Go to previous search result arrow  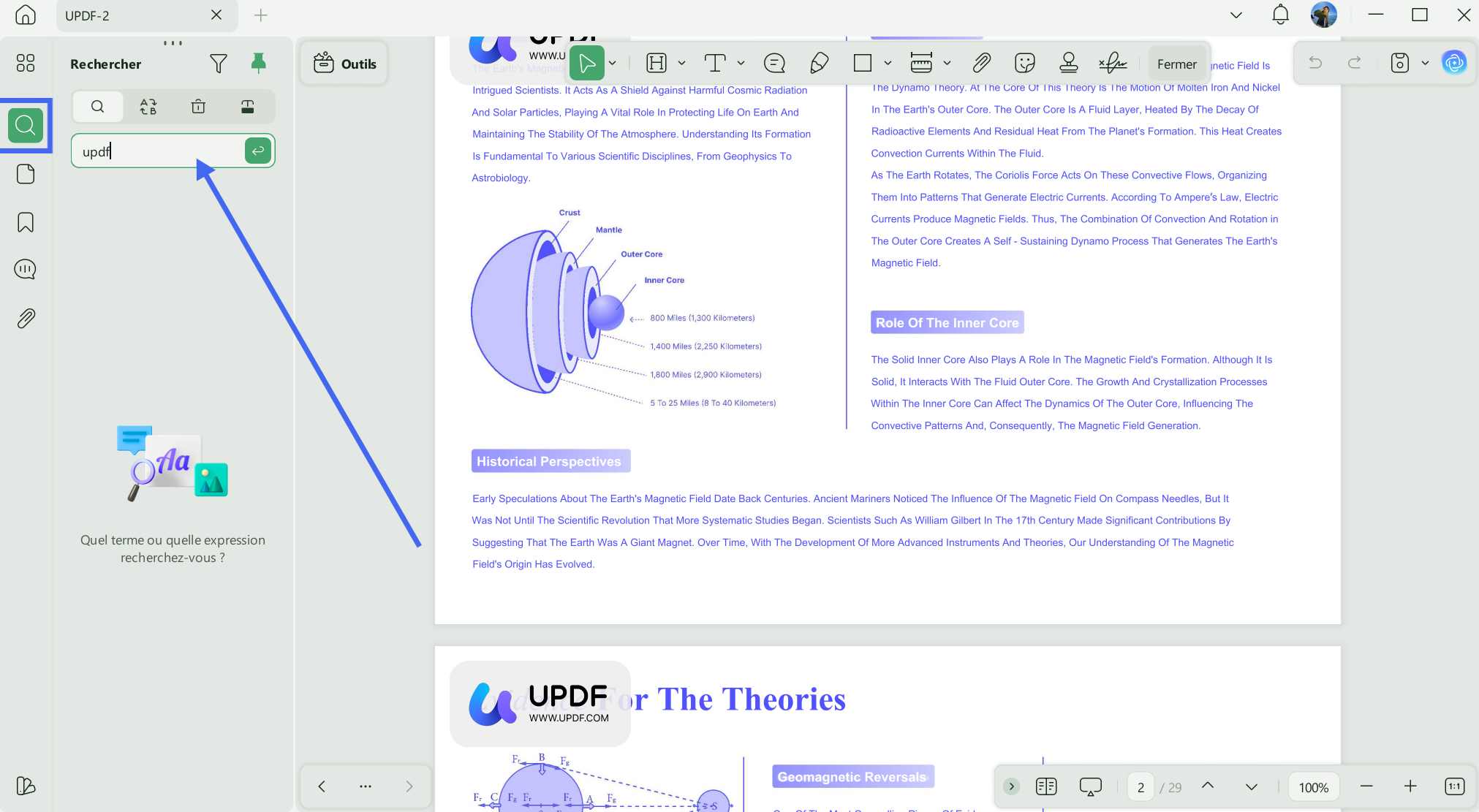322,786
